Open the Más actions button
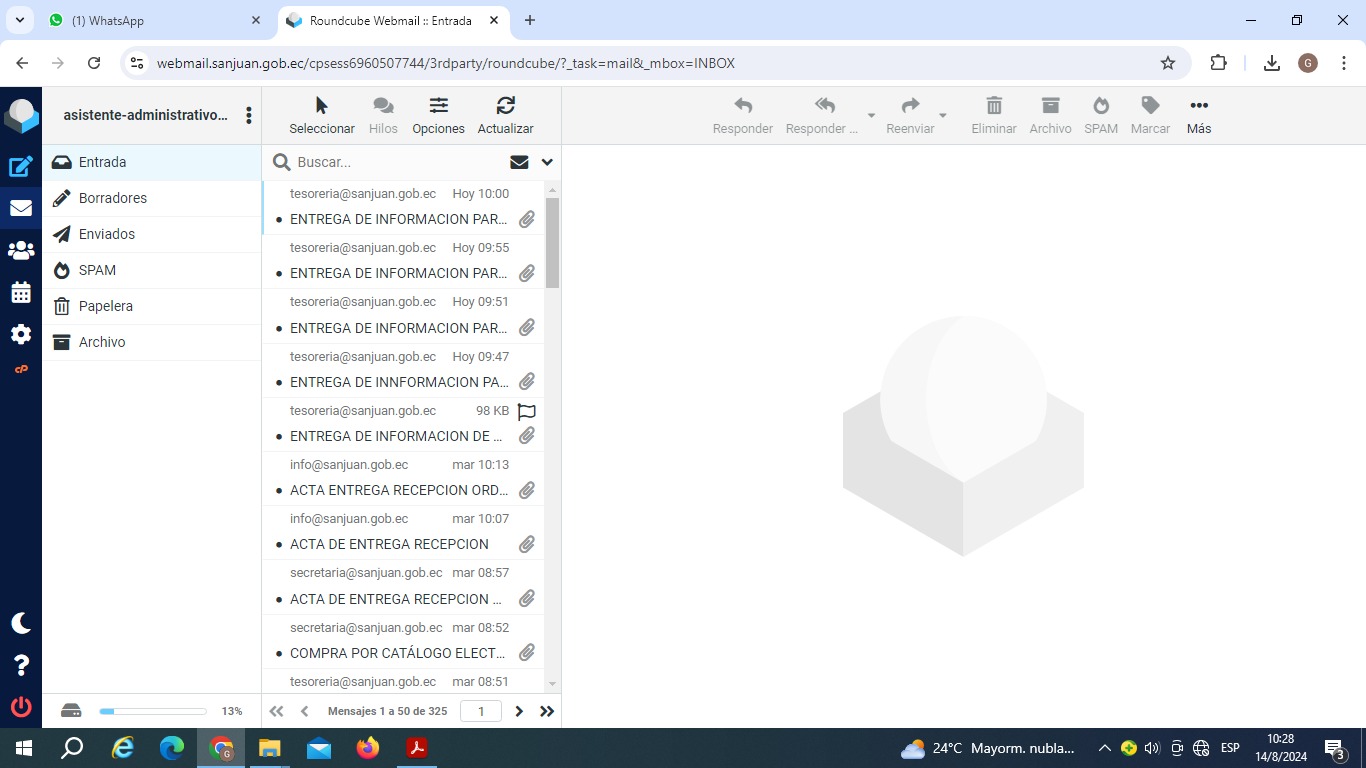Image resolution: width=1366 pixels, height=768 pixels. [1199, 115]
